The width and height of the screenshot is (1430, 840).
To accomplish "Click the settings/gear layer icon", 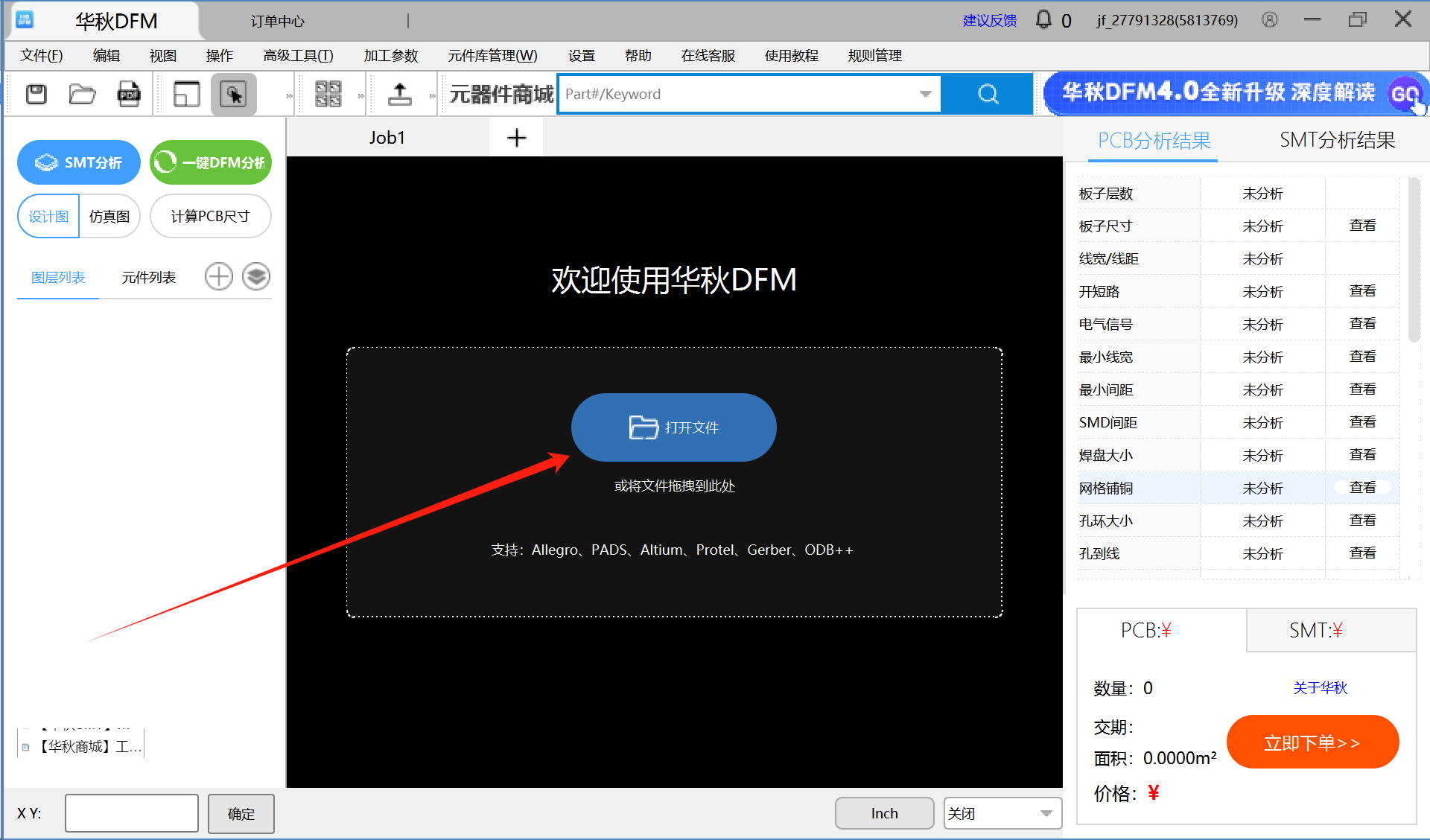I will tap(257, 277).
